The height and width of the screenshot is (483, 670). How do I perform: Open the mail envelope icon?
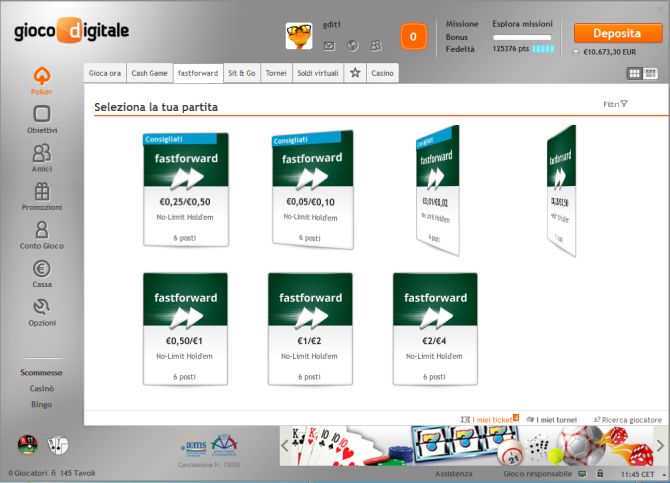click(329, 45)
